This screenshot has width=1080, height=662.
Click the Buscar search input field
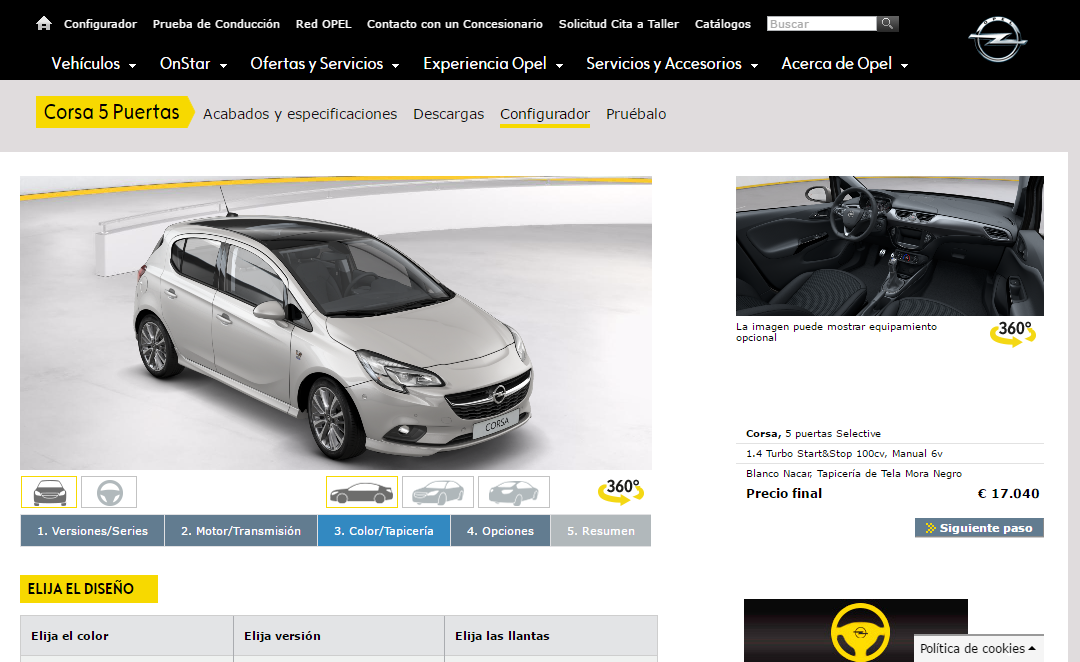821,24
